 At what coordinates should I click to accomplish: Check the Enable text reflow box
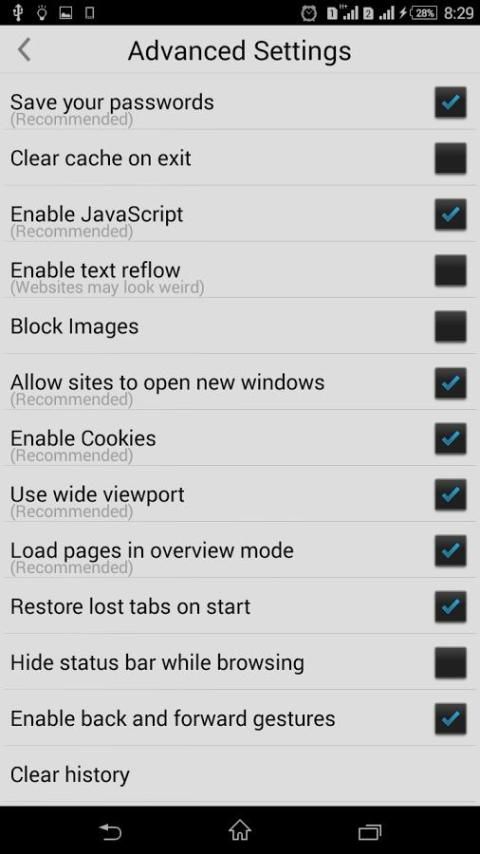click(451, 270)
